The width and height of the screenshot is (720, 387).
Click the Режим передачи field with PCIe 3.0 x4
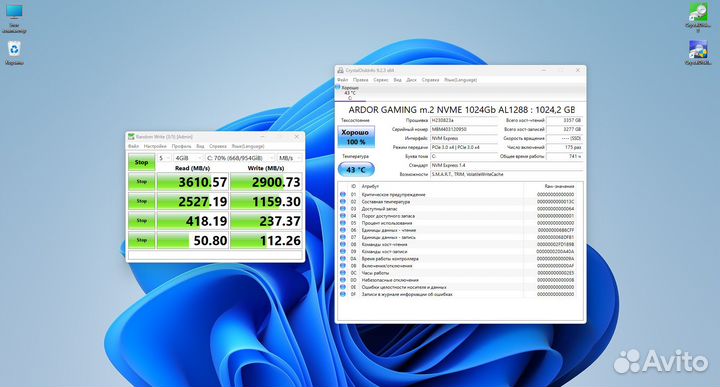coord(464,147)
